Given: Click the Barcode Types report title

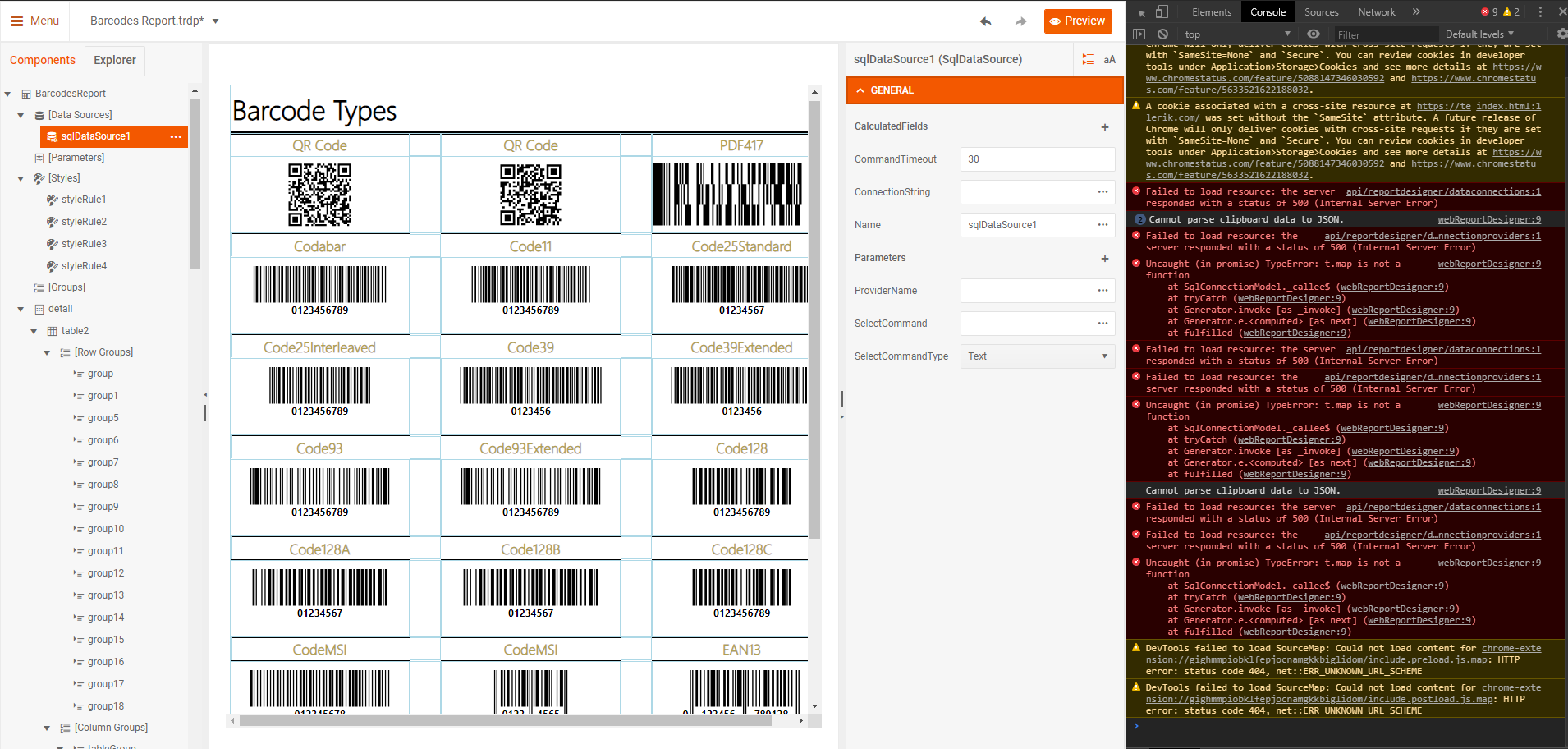Looking at the screenshot, I should (314, 112).
